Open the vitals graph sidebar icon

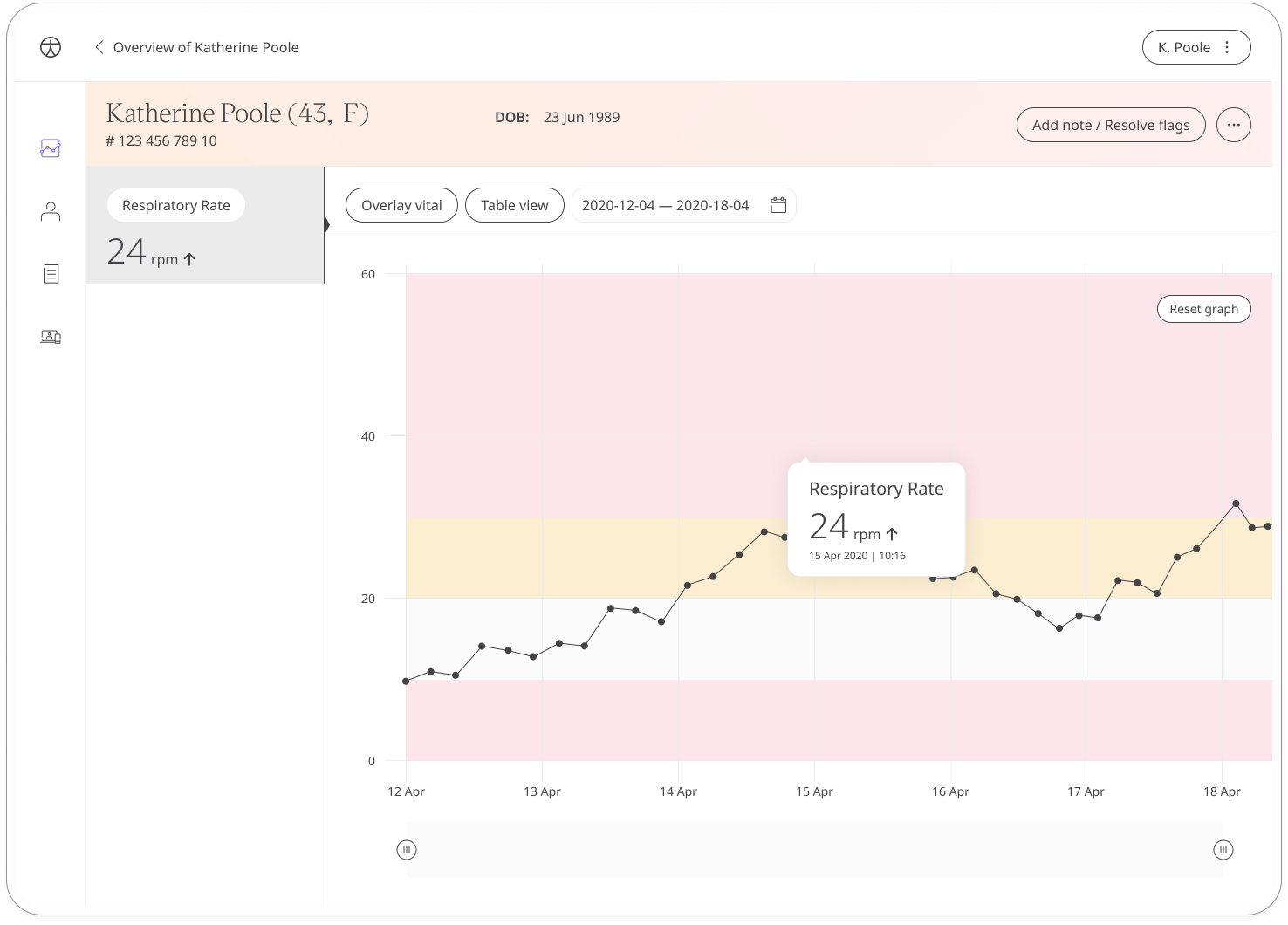[51, 148]
